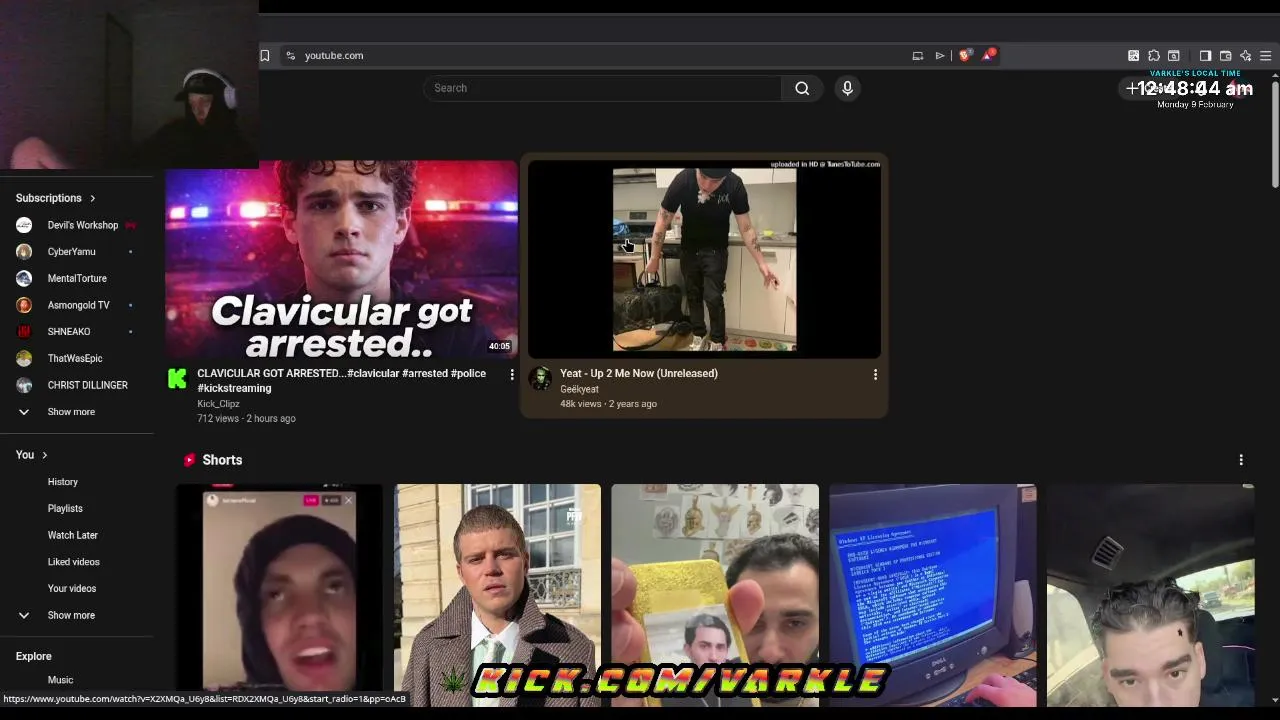Viewport: 1280px width, 720px height.
Task: Toggle the browser sidebar panel icon
Action: click(x=1205, y=56)
